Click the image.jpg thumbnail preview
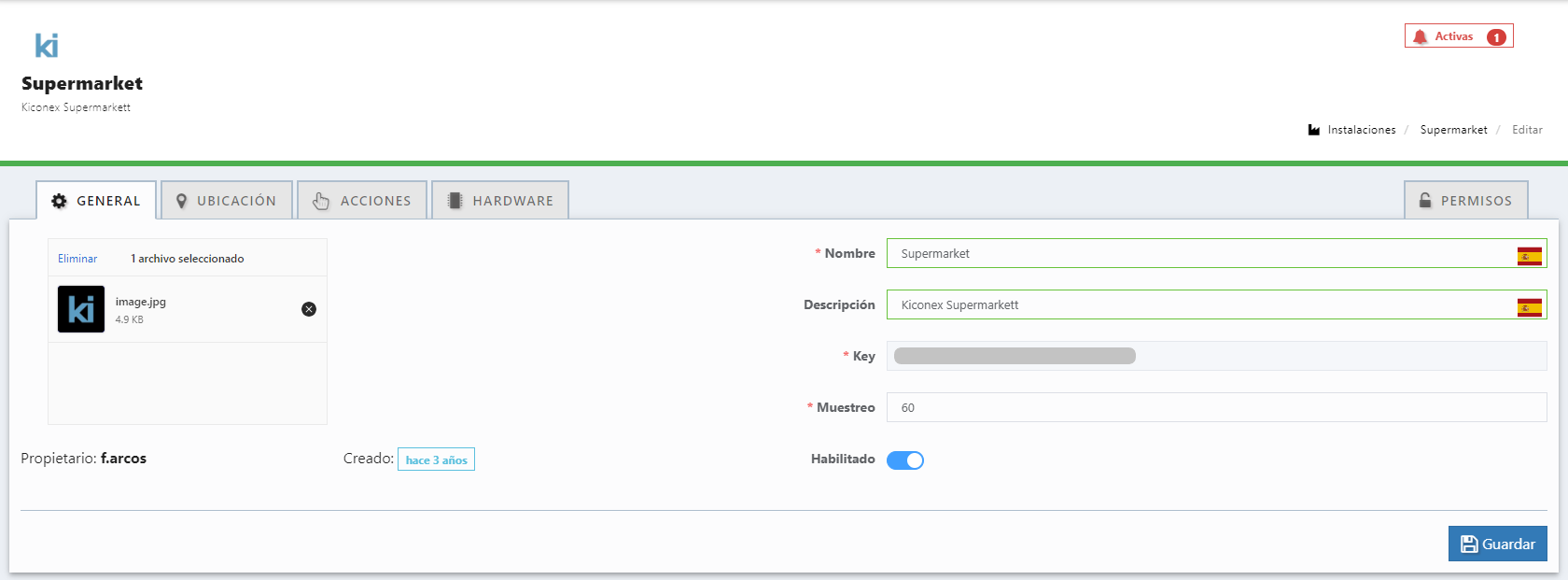1568x580 pixels. coord(81,309)
